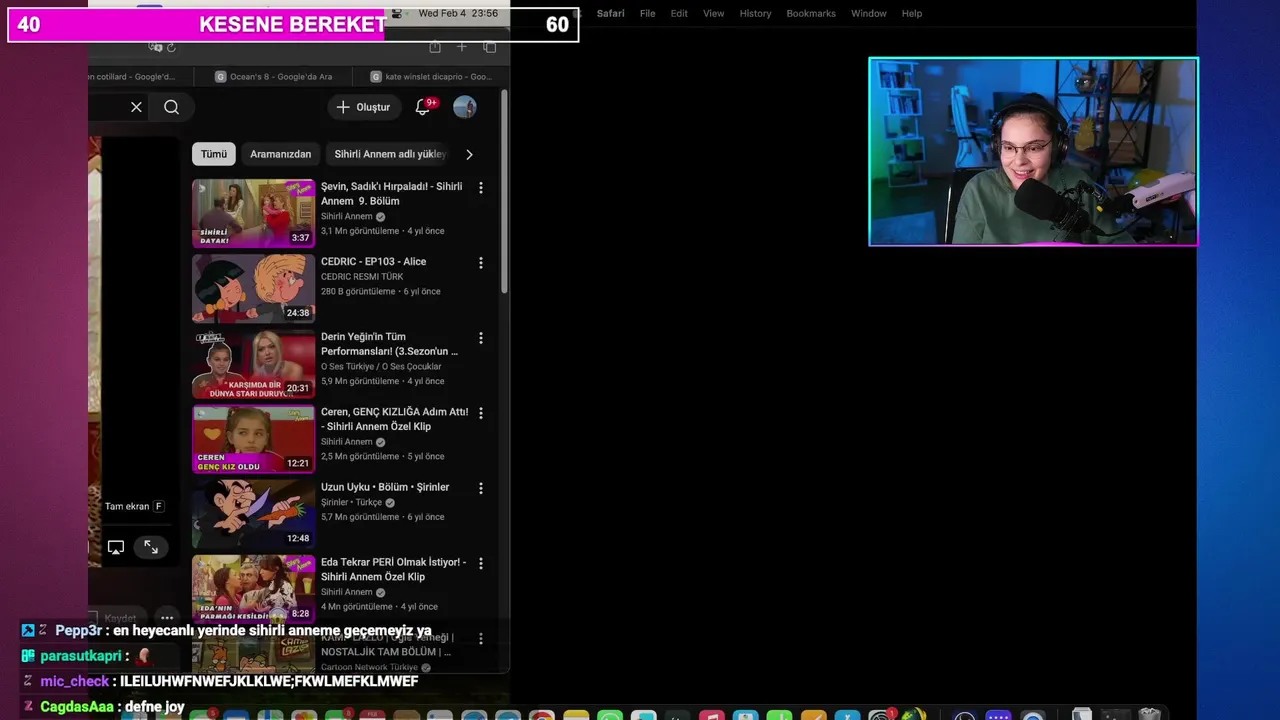This screenshot has height=720, width=1280.
Task: Click the 24:38 Cedric cartoon thumbnail
Action: [x=253, y=288]
